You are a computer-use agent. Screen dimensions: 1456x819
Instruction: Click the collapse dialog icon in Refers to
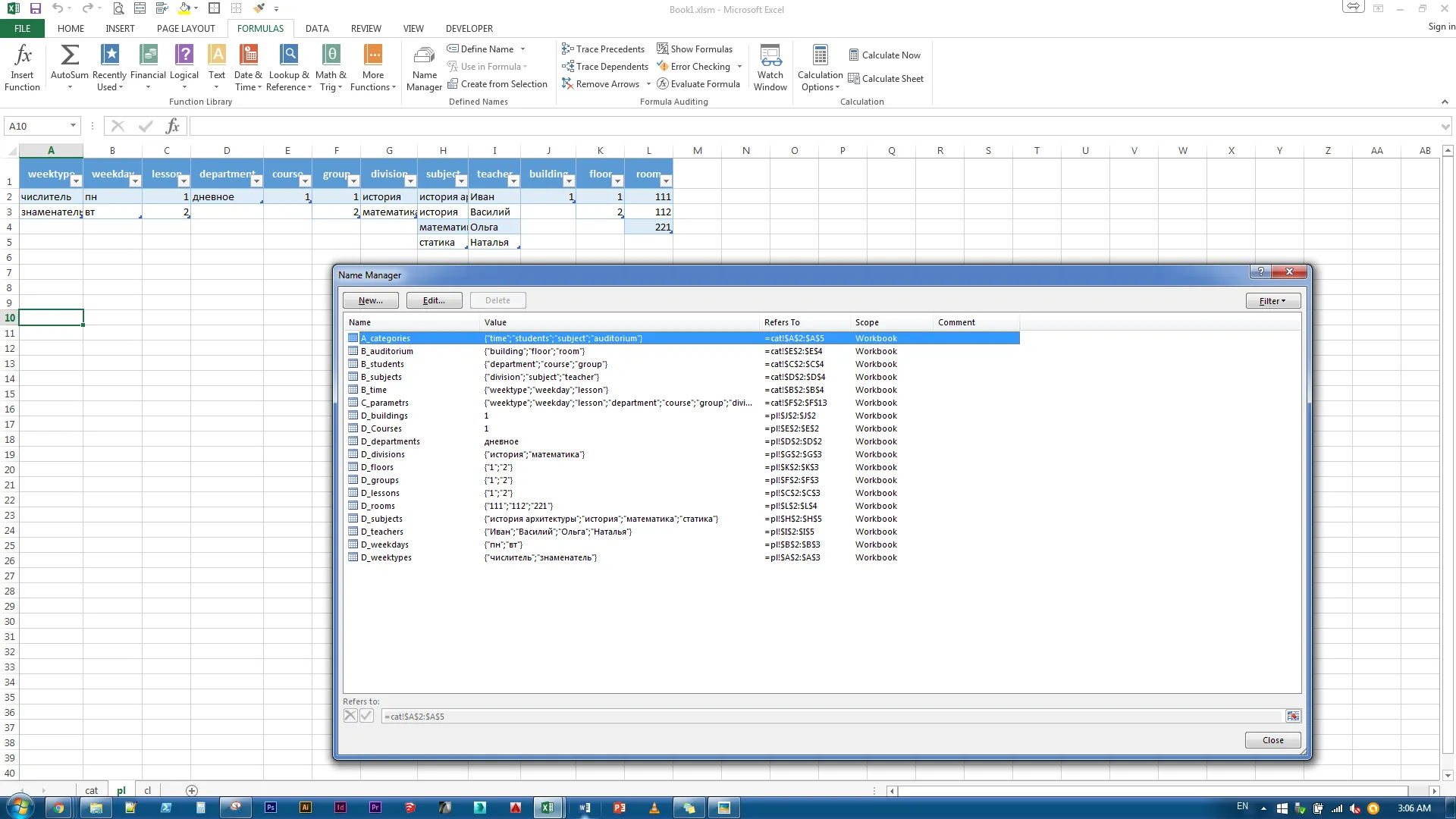(x=1293, y=717)
